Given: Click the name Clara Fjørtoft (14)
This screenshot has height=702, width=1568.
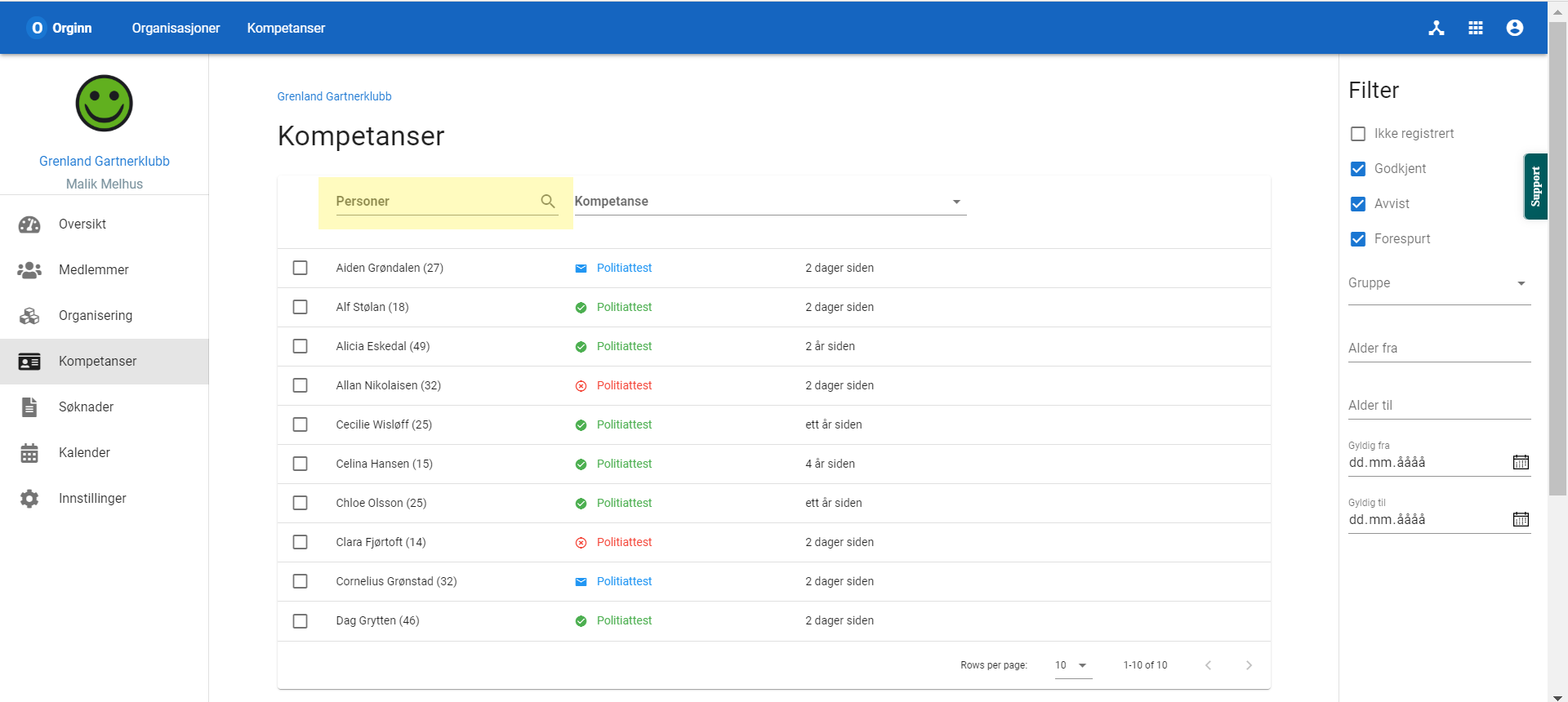Looking at the screenshot, I should [381, 542].
